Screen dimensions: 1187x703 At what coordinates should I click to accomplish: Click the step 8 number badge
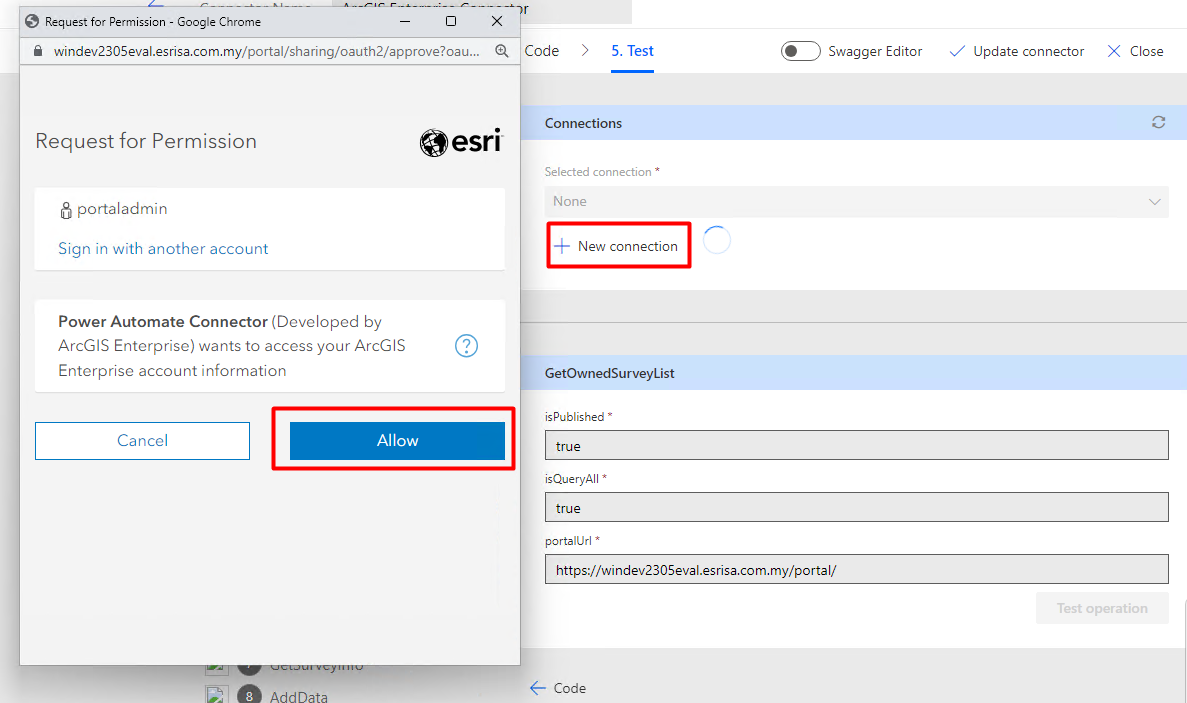coord(249,694)
